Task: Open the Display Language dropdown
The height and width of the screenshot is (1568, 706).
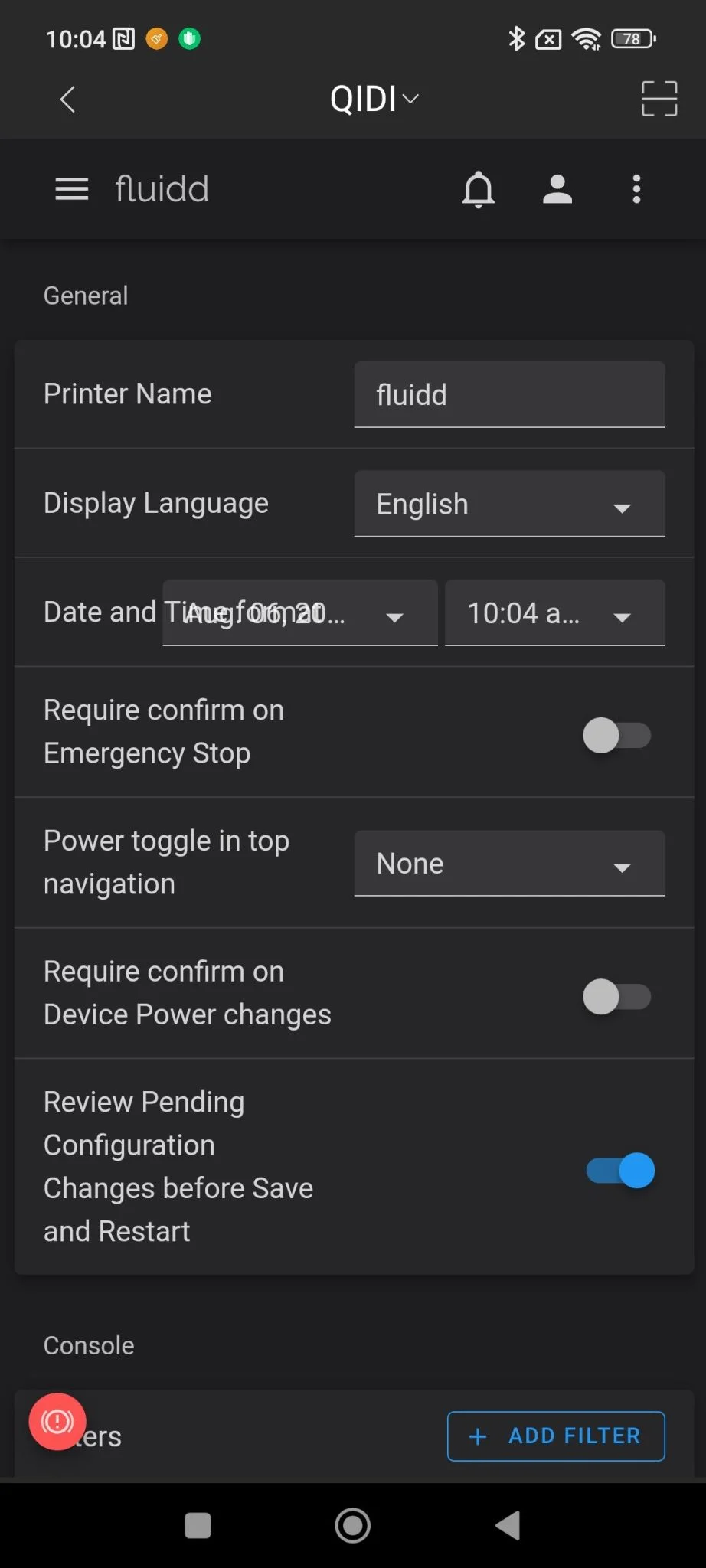Action: pos(509,504)
